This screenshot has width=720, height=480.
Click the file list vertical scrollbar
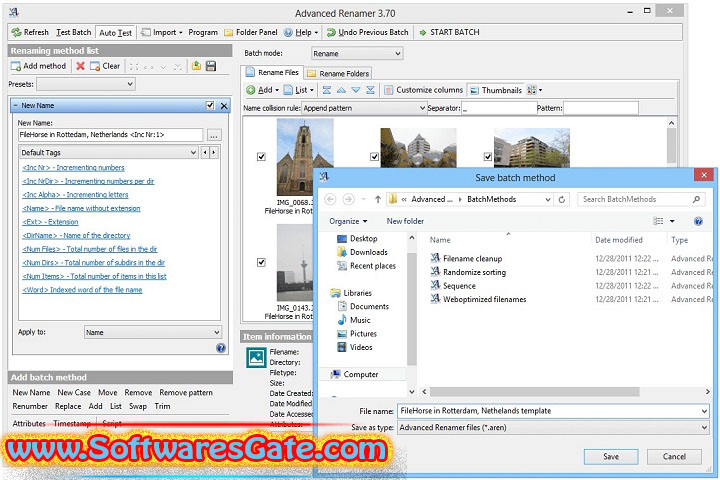(671, 145)
